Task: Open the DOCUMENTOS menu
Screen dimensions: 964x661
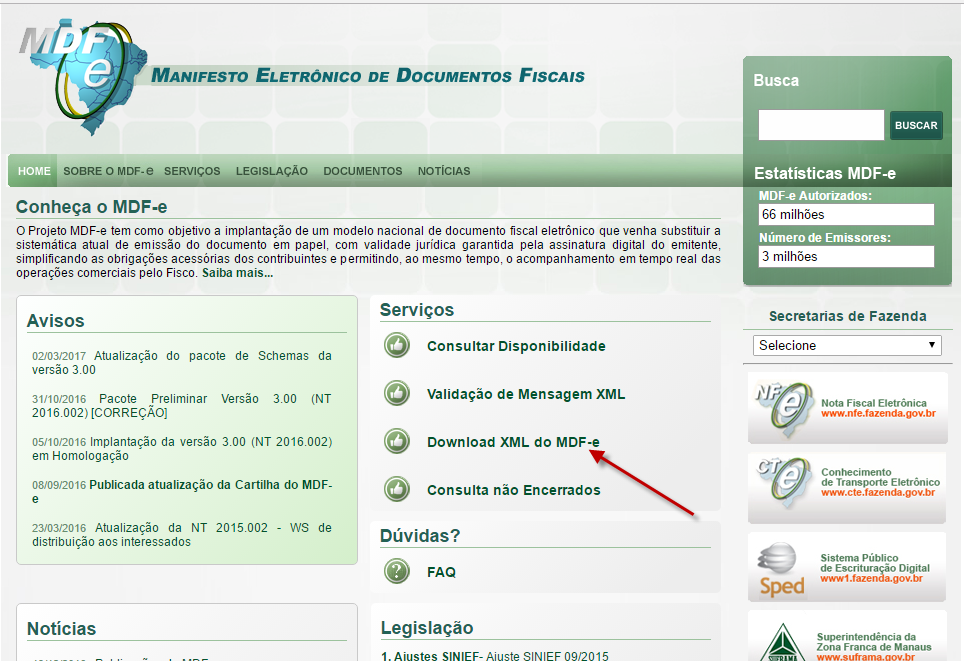Action: coord(363,171)
